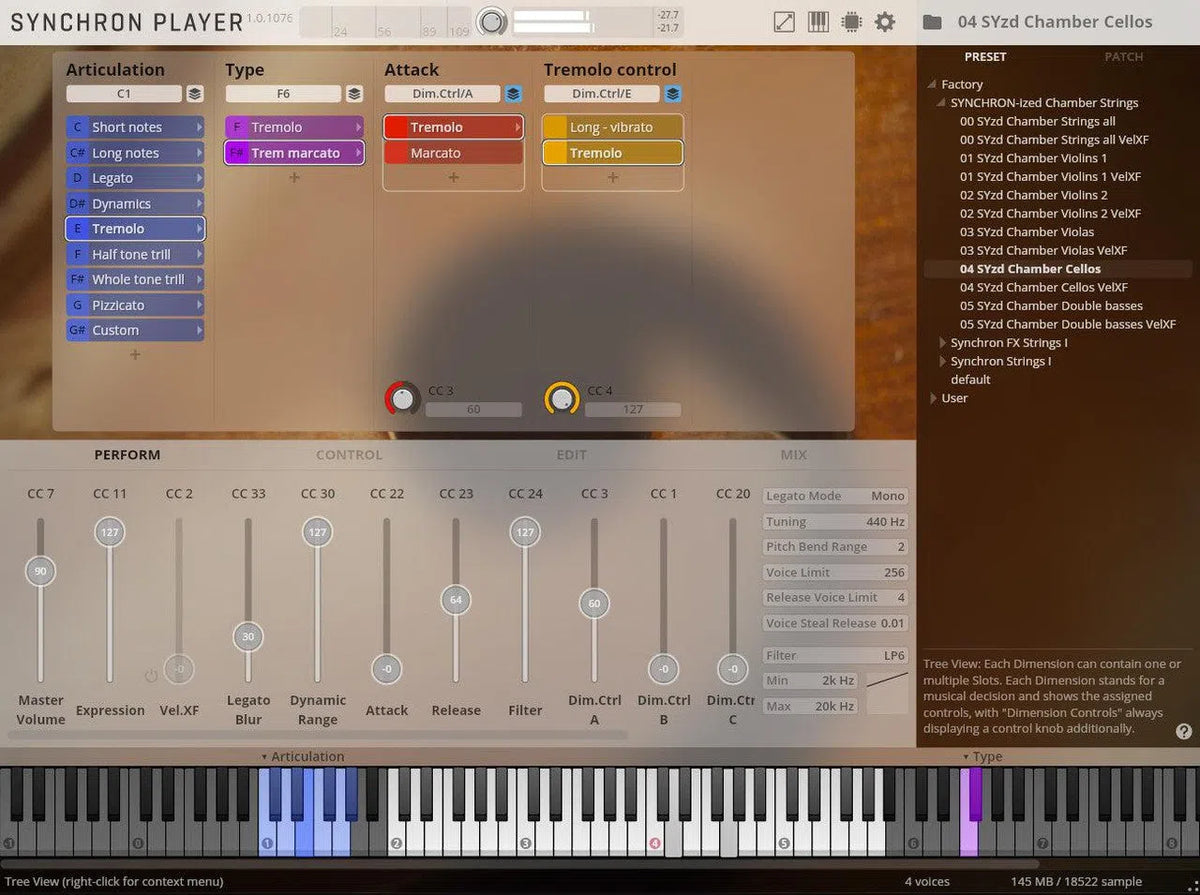Click the Tuning 440 Hz field
The height and width of the screenshot is (895, 1200).
pyautogui.click(x=835, y=522)
